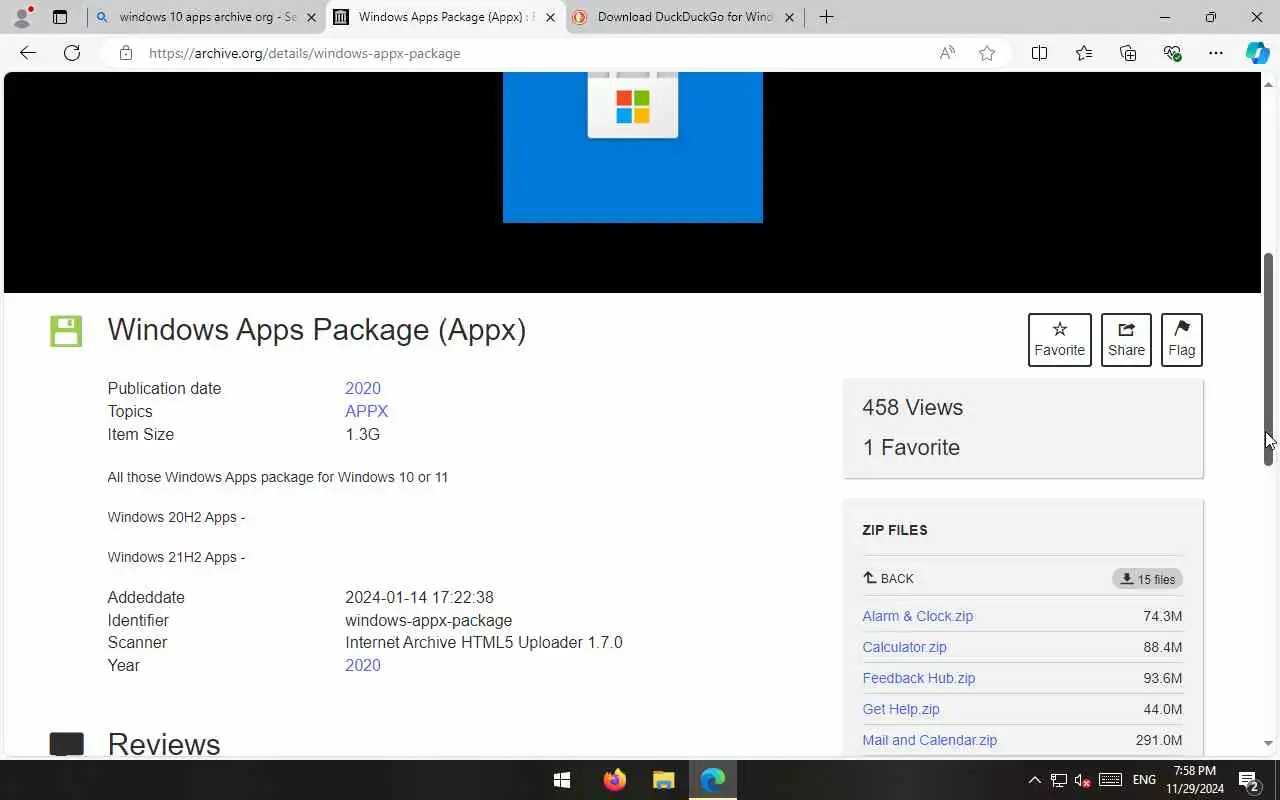Click the 291.0M file size value
Screen dimensions: 1280x800
point(1159,740)
